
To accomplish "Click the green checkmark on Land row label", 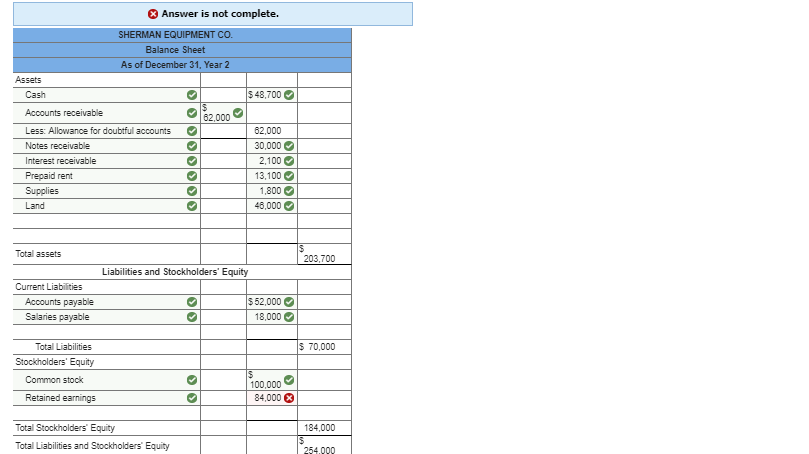I will click(192, 206).
